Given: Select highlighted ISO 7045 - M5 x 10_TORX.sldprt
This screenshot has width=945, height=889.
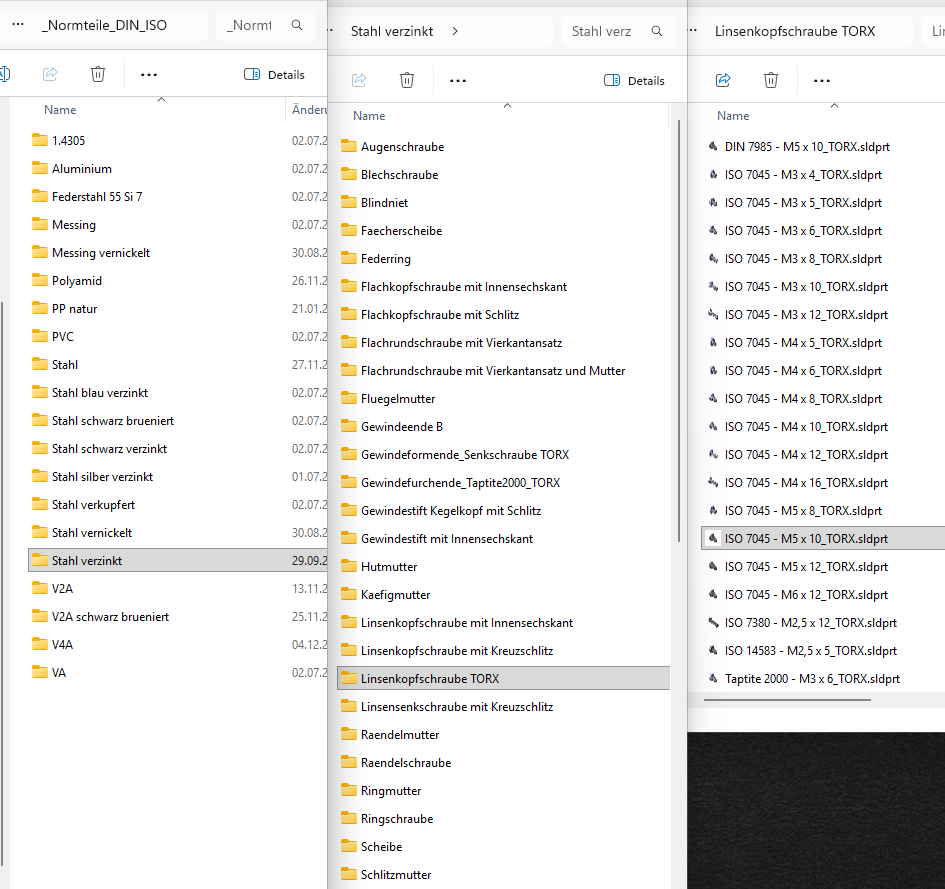Looking at the screenshot, I should click(x=823, y=539).
